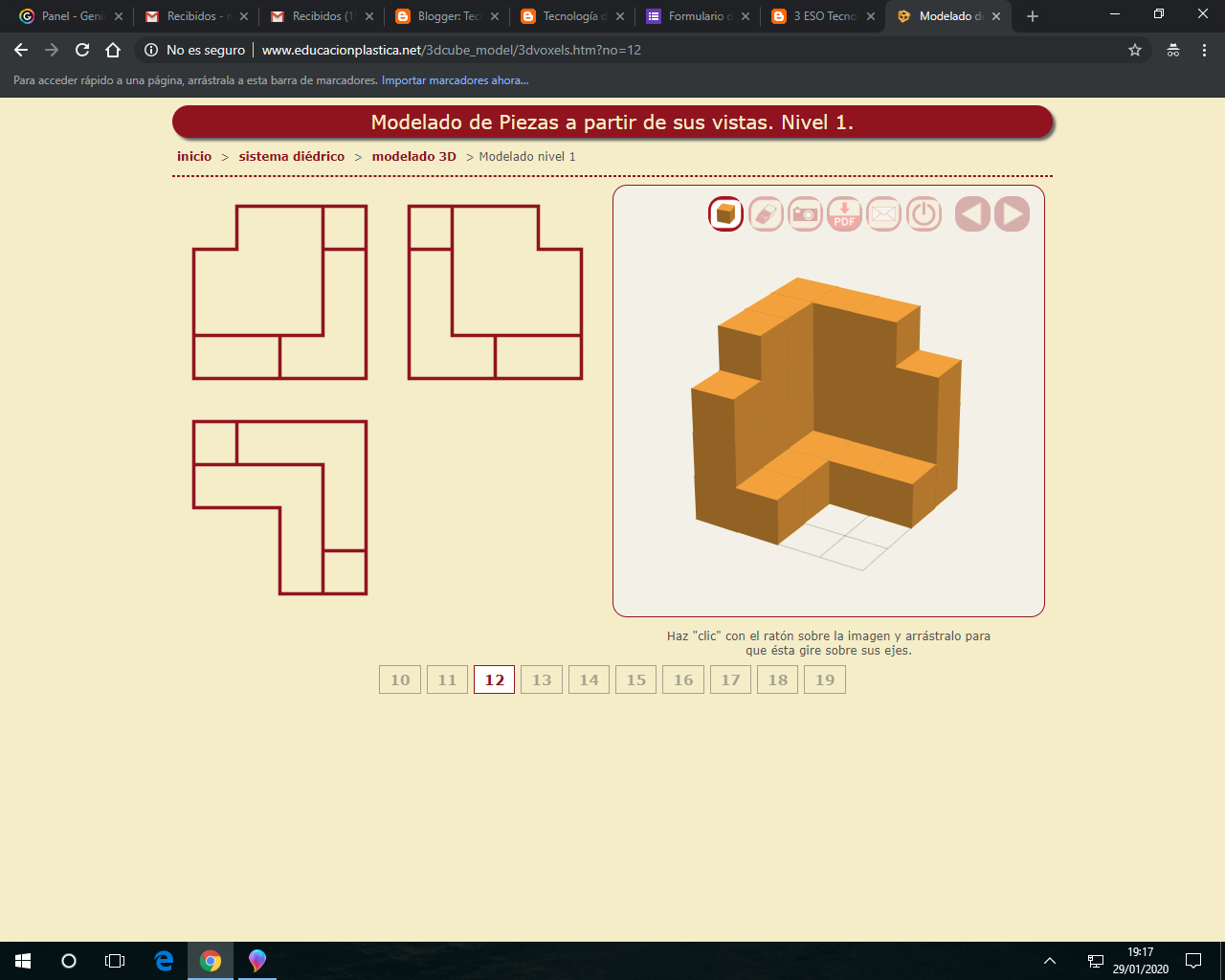Open the Windows Start menu
The image size is (1225, 980).
(23, 961)
